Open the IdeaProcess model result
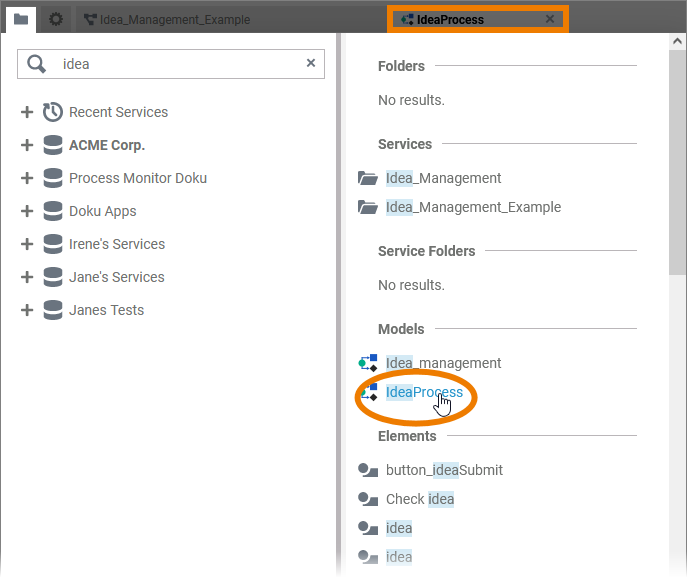 (424, 392)
